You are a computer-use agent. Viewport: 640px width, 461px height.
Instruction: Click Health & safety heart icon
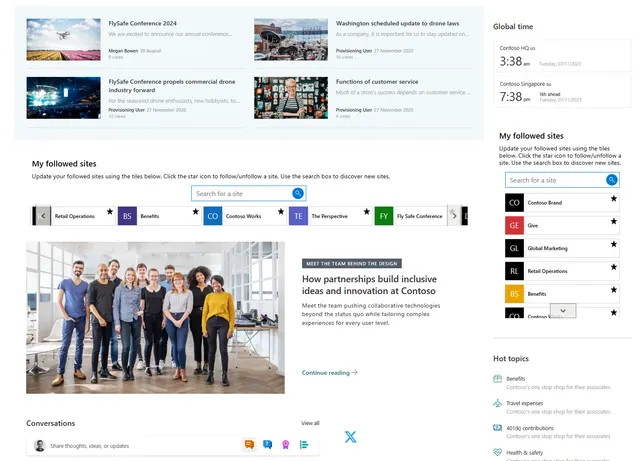point(497,452)
